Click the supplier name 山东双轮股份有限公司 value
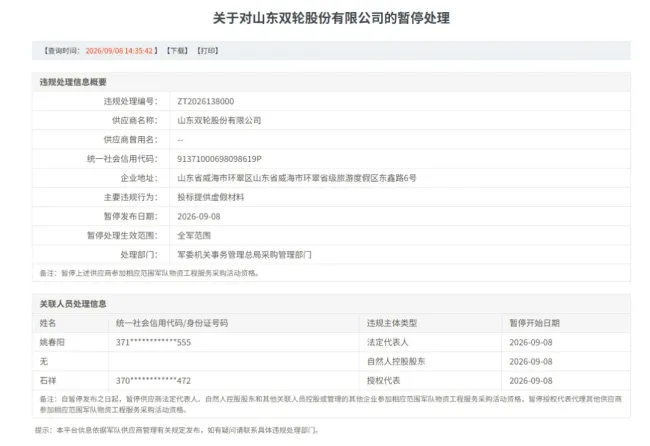The image size is (650, 446). pos(219,121)
